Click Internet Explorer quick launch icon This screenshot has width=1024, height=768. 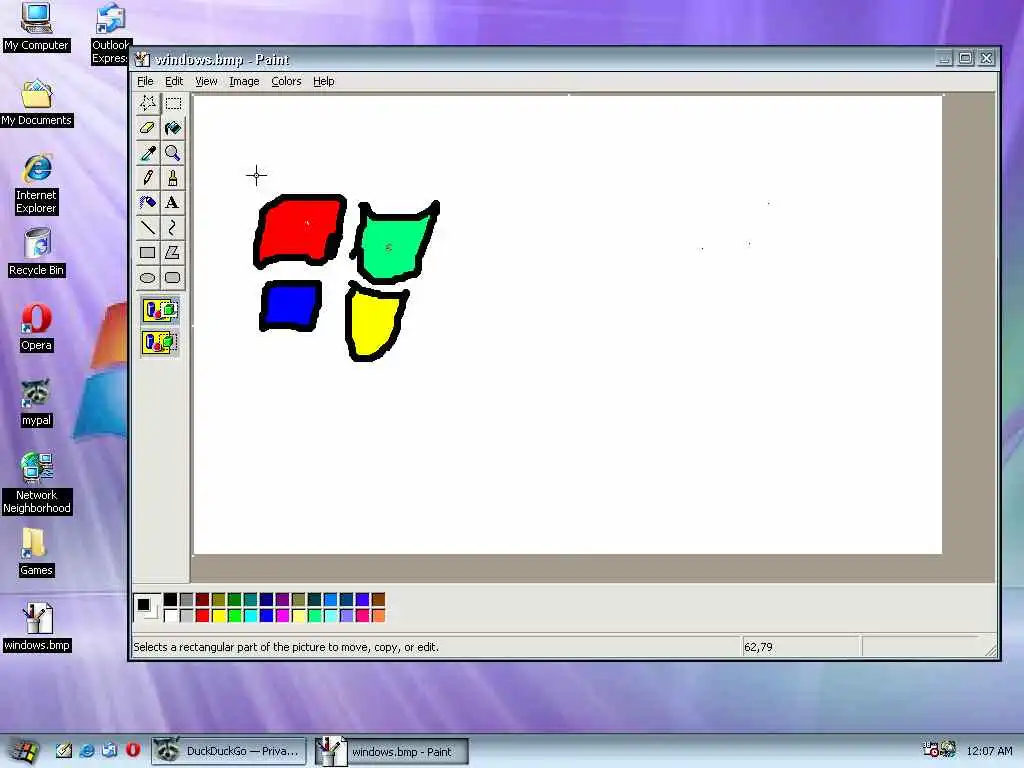point(87,750)
